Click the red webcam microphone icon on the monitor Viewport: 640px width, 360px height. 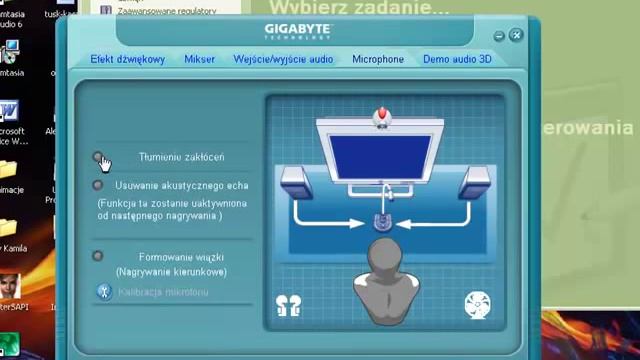point(382,118)
